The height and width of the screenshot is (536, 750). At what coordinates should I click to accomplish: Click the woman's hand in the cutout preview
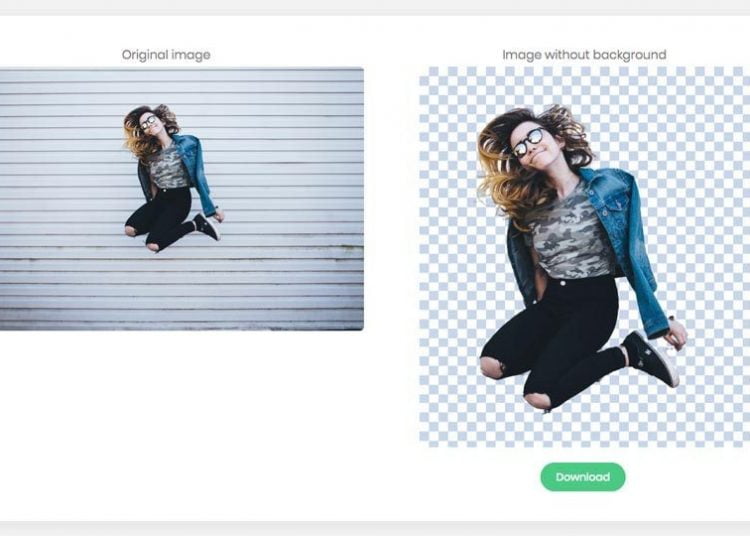677,334
